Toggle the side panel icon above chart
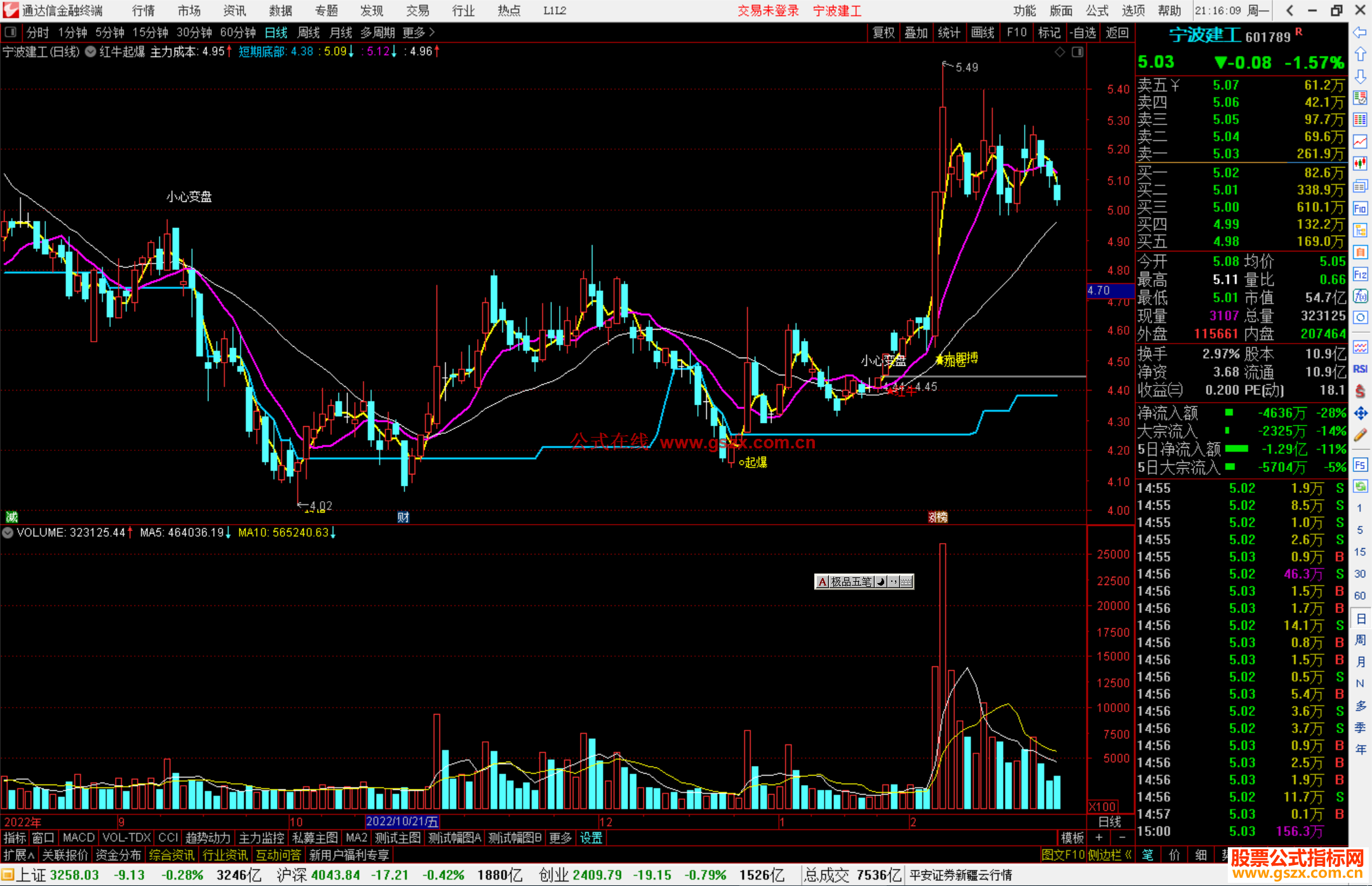This screenshot has width=1372, height=886. coord(1077,52)
